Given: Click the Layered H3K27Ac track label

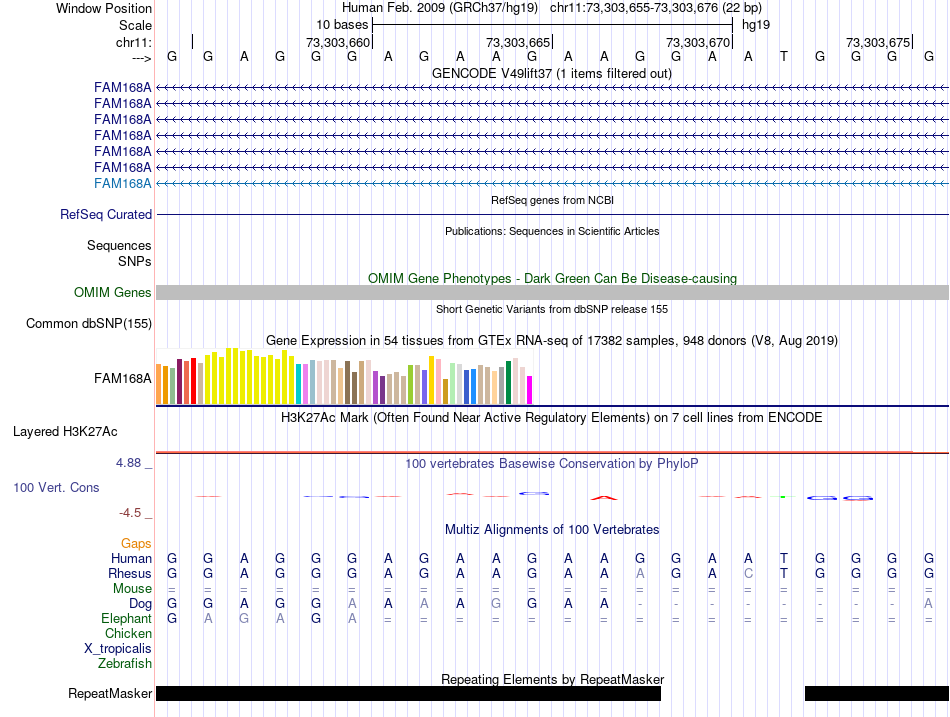Looking at the screenshot, I should pyautogui.click(x=65, y=432).
